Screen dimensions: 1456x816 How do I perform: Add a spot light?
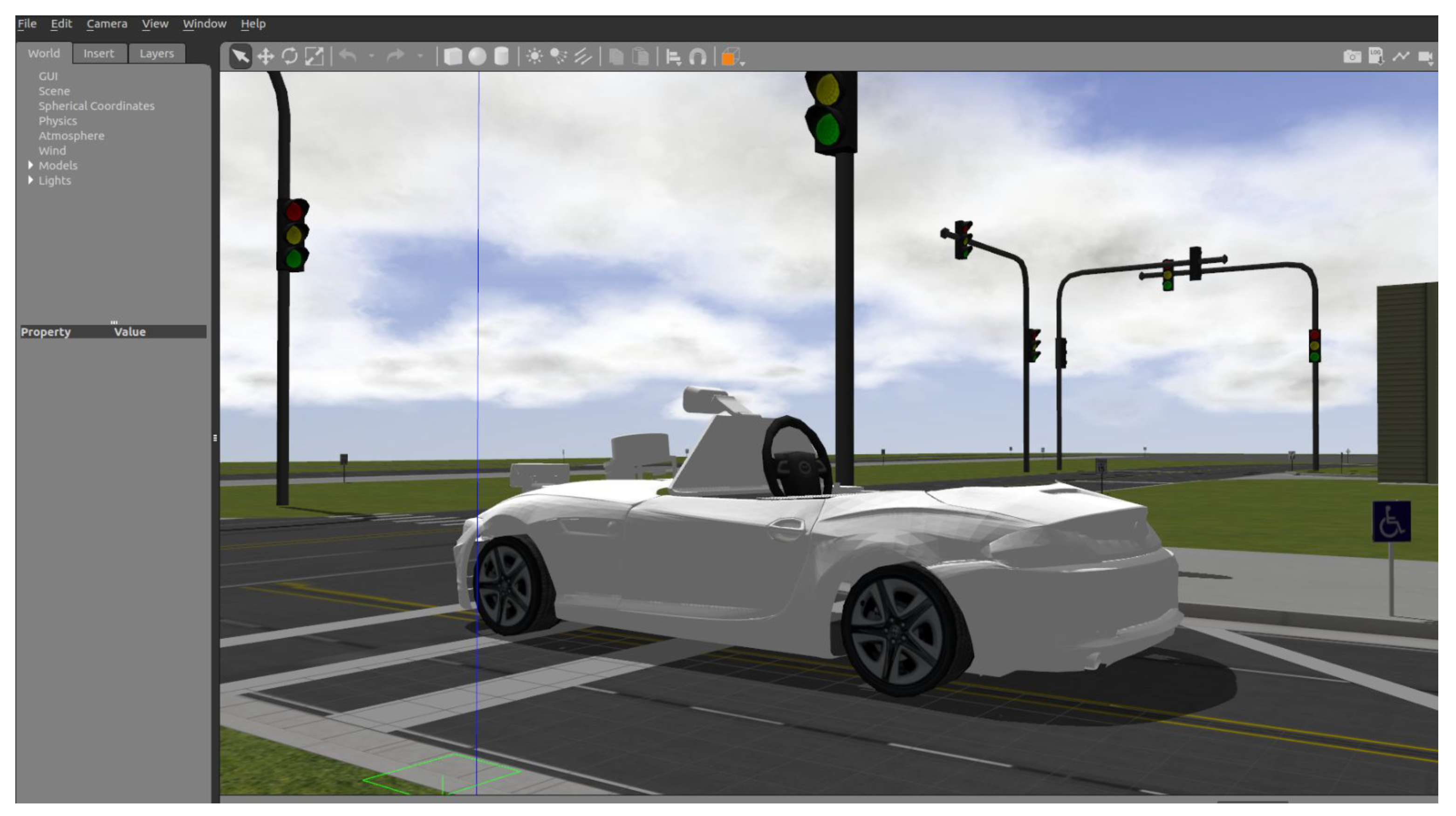[x=559, y=56]
